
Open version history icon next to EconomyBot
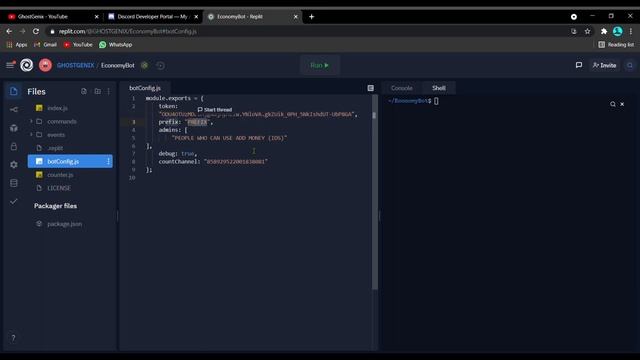160,65
